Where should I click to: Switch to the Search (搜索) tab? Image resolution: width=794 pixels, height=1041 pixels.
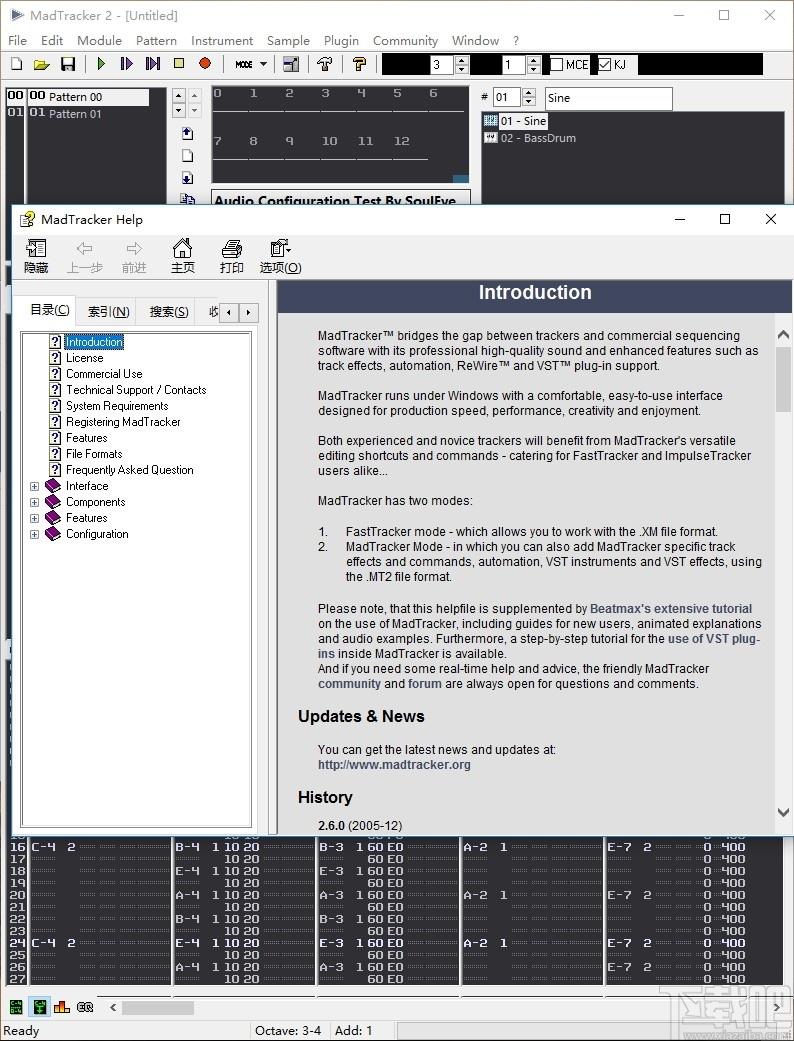[169, 312]
